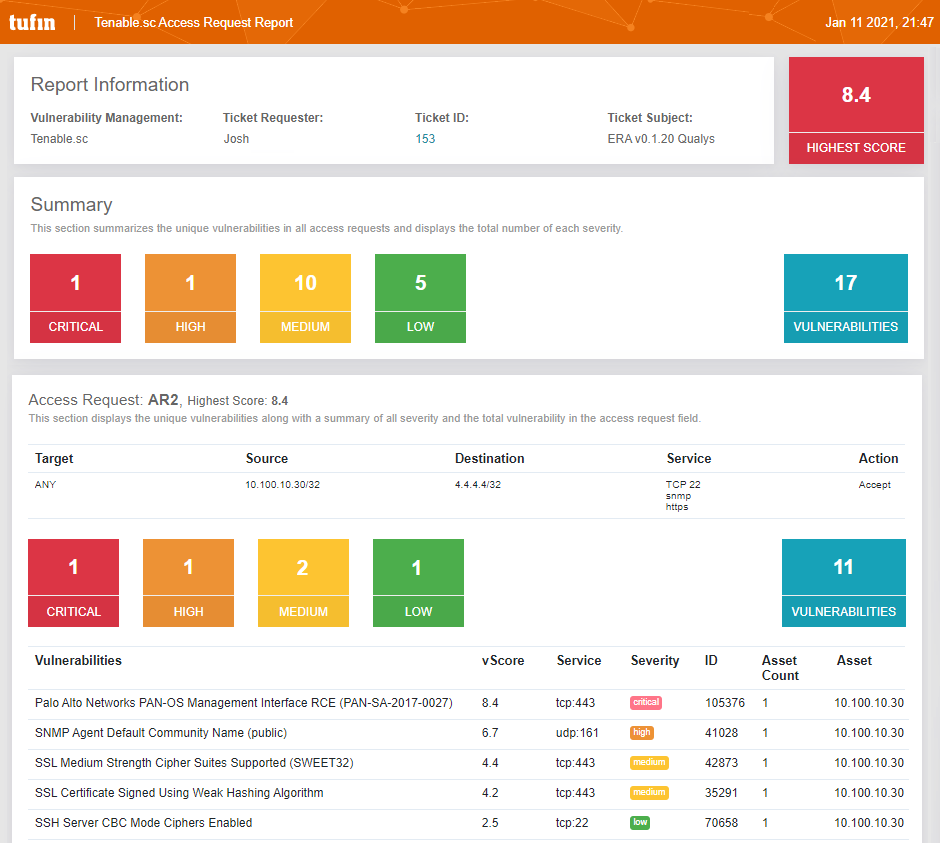Image resolution: width=940 pixels, height=843 pixels.
Task: Click the high severity pill for SNMP Agent
Action: coord(640,733)
